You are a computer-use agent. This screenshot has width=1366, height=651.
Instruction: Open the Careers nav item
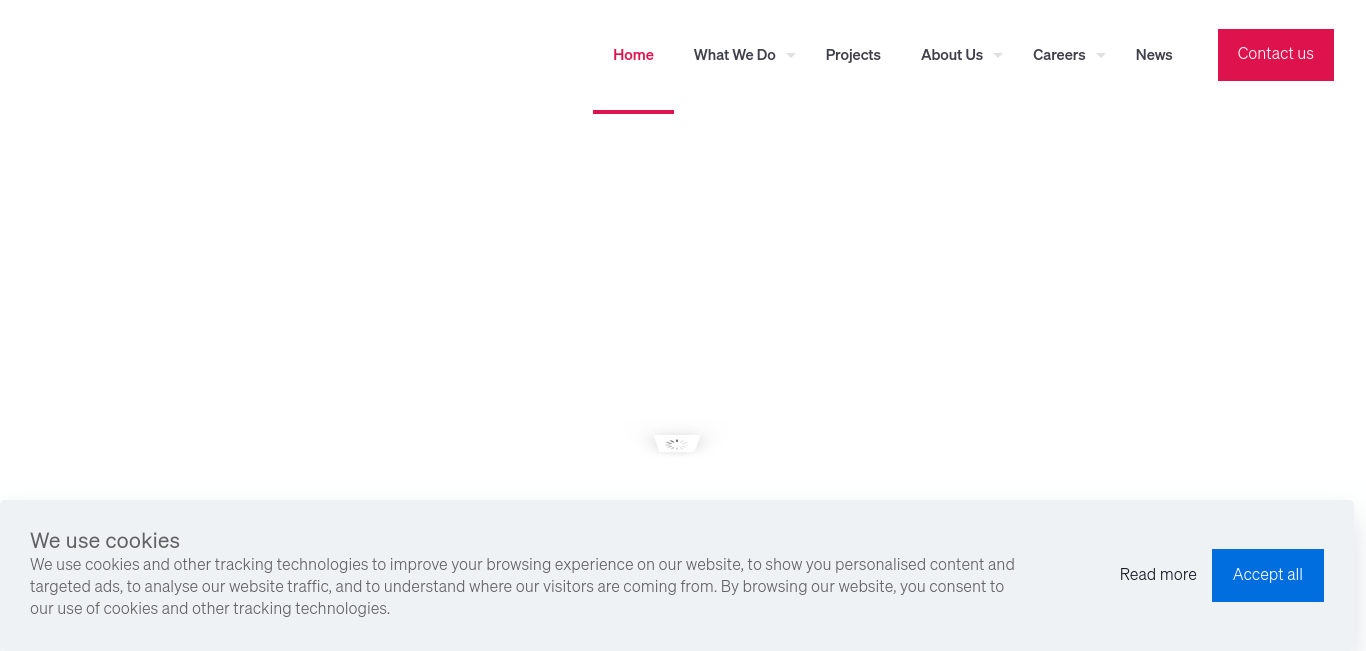(1059, 55)
